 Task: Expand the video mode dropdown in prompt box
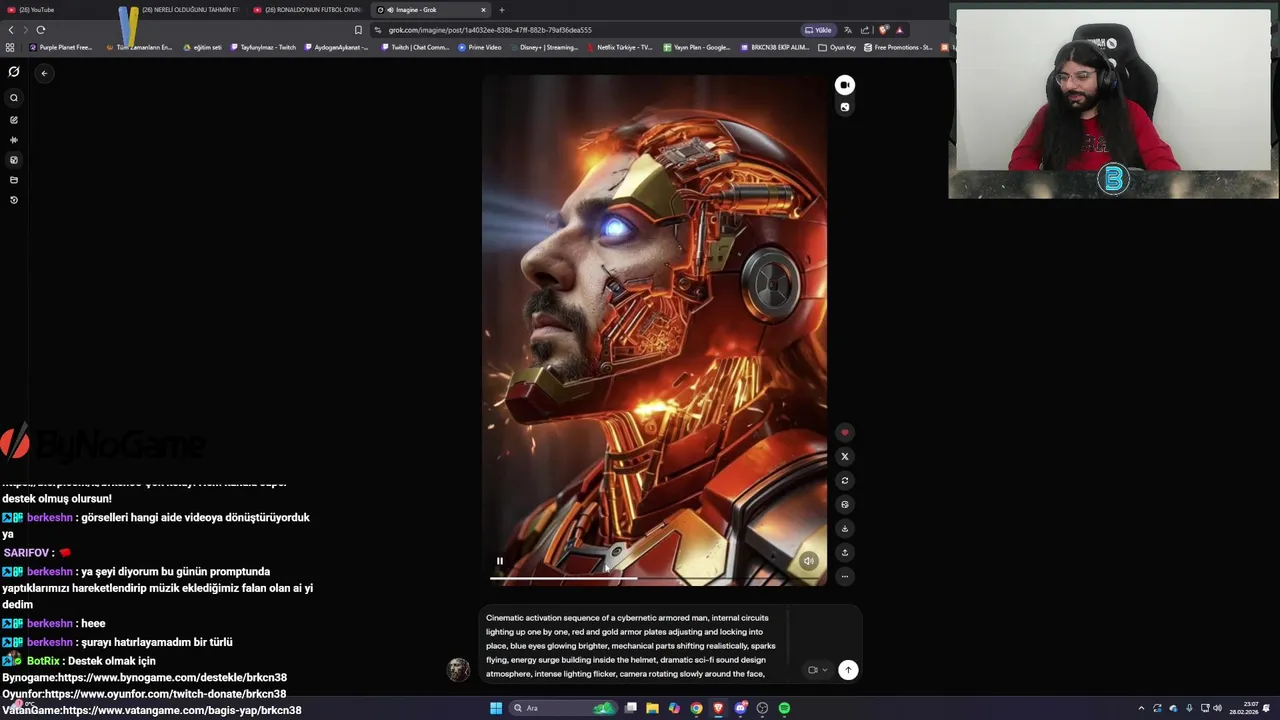pyautogui.click(x=818, y=670)
